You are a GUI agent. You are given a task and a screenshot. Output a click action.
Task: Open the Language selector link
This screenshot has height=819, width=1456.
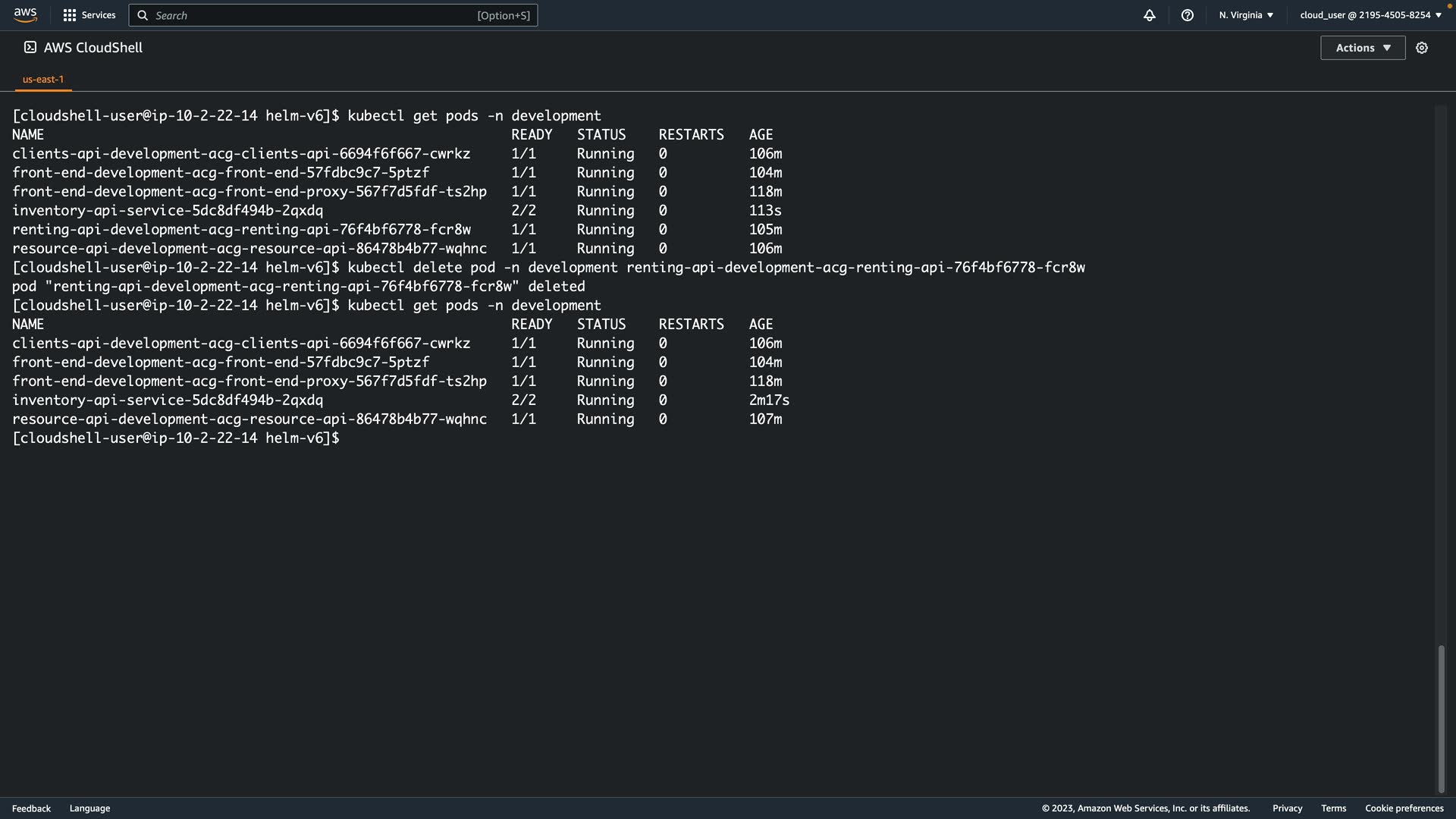89,808
